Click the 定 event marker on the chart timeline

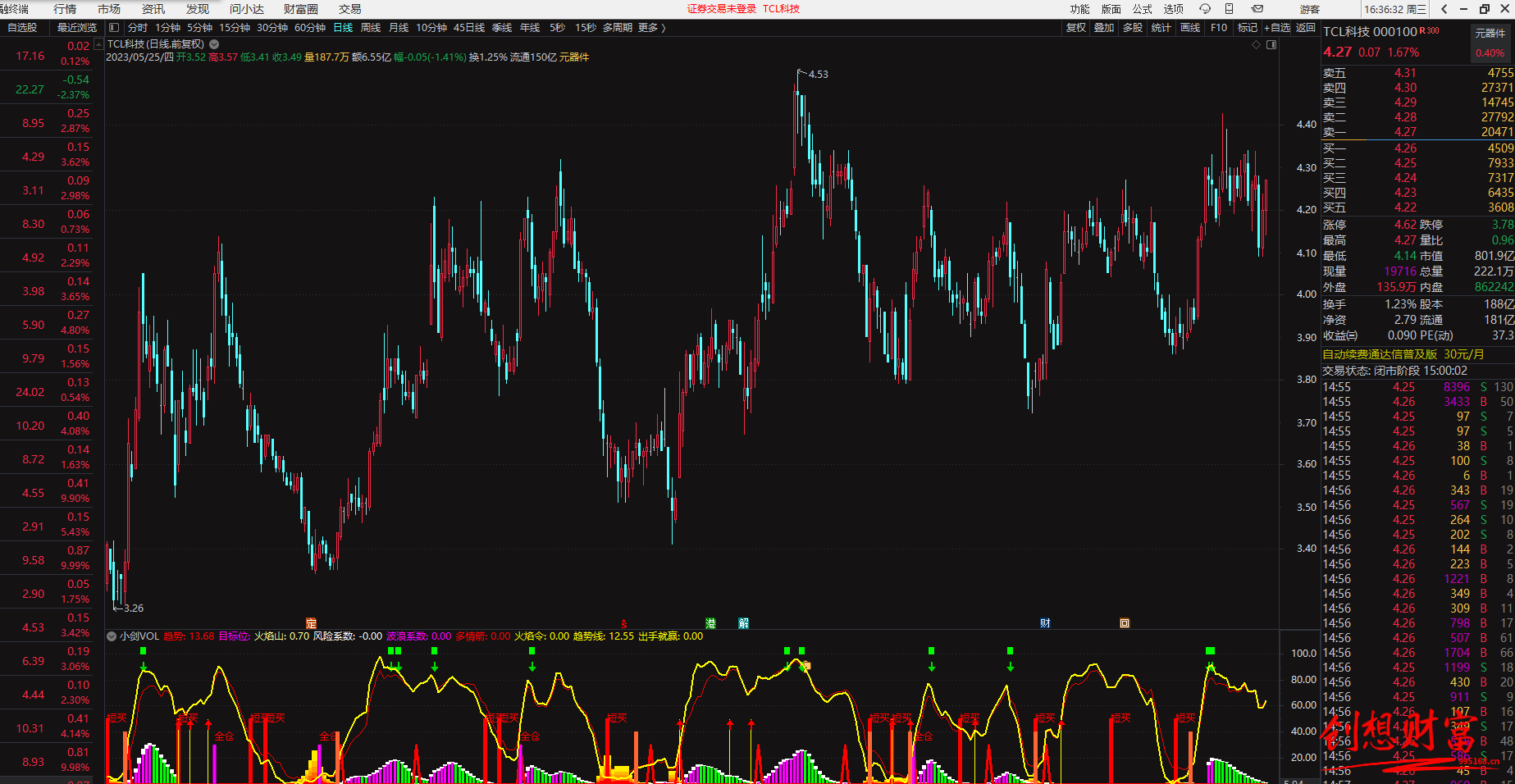coord(311,623)
